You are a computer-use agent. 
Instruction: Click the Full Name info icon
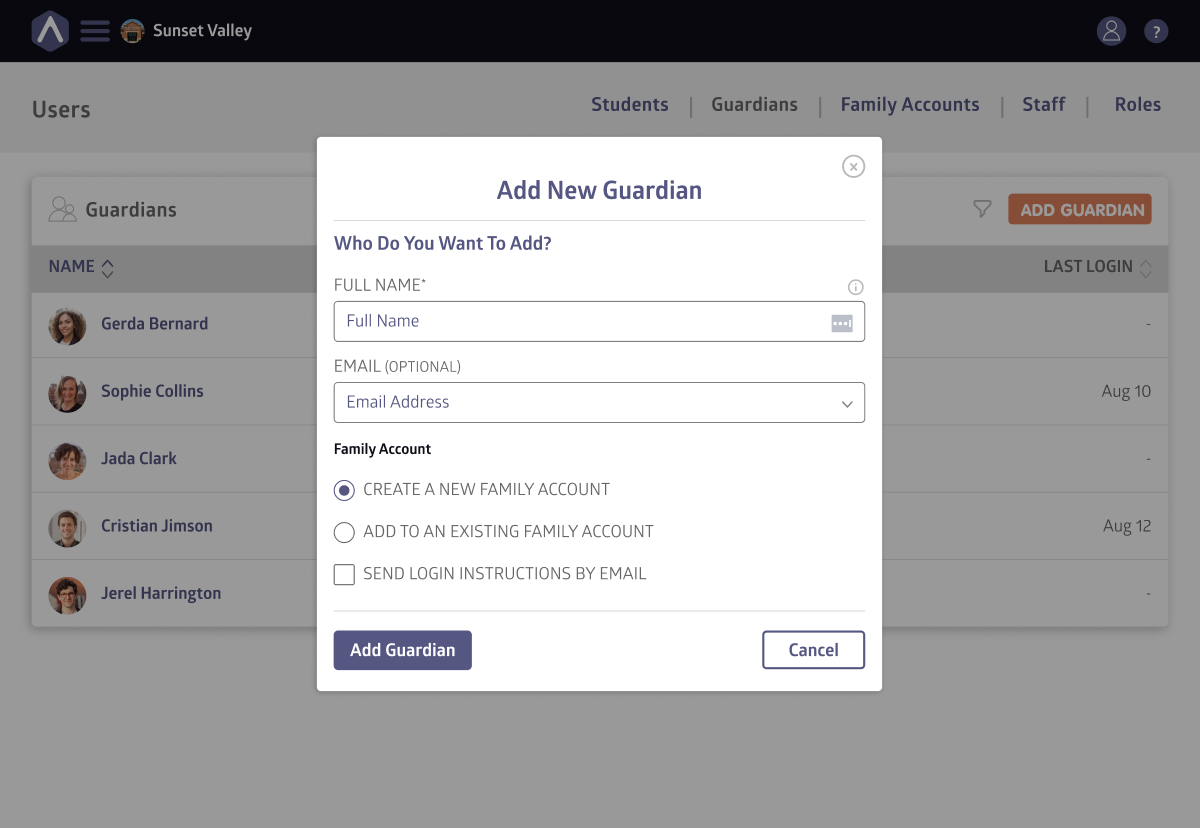click(x=855, y=287)
